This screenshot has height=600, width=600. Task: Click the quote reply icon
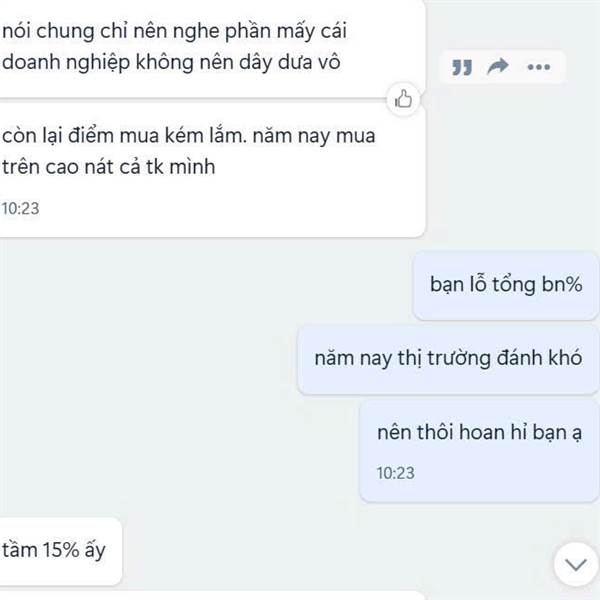coord(462,67)
